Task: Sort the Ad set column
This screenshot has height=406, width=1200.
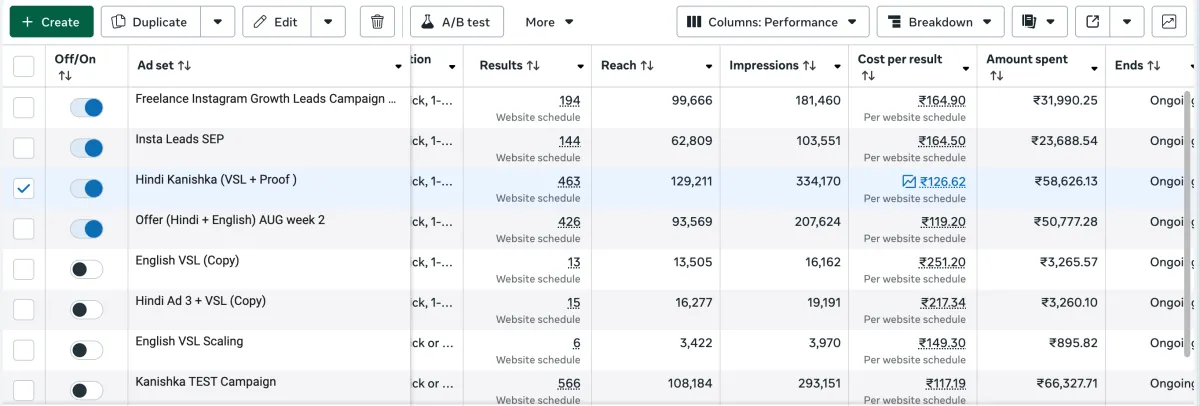Action: [184, 66]
